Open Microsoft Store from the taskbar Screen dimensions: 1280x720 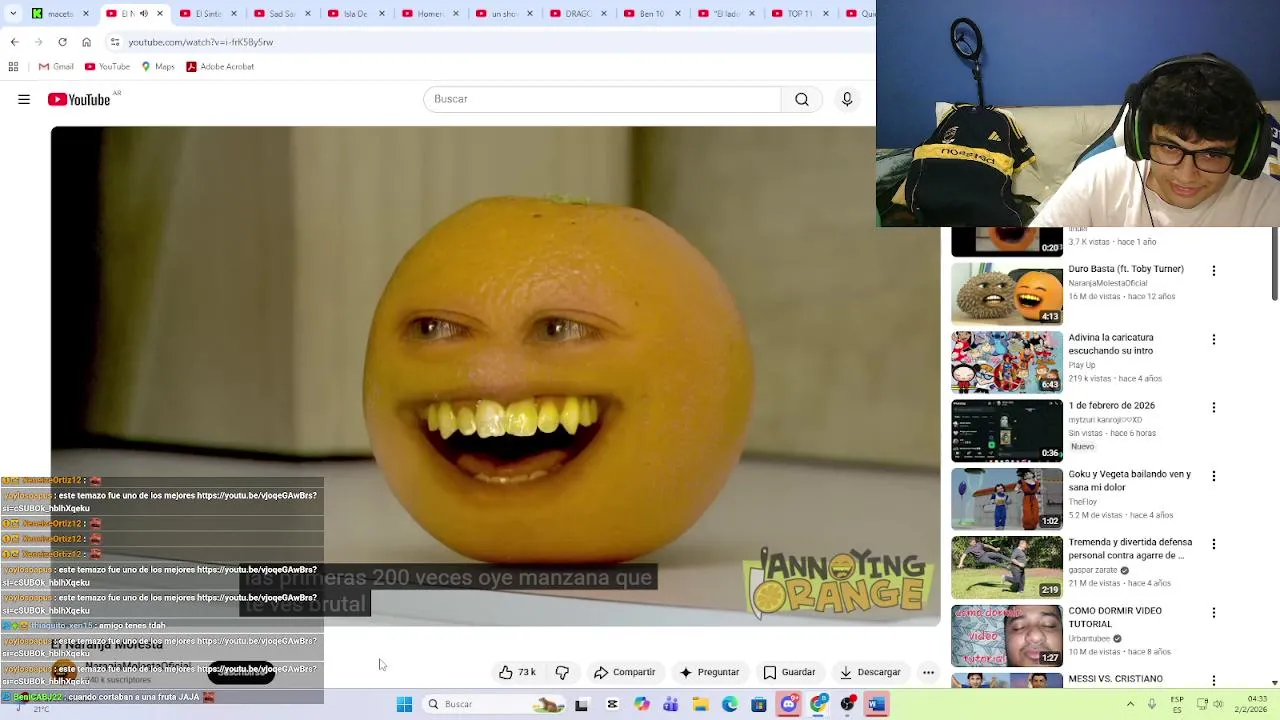(758, 704)
